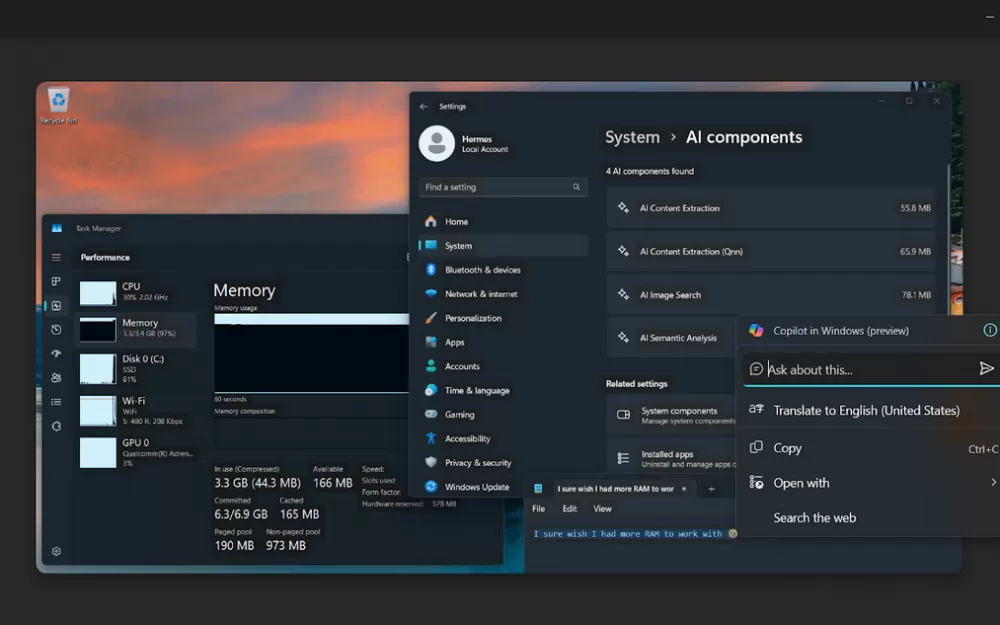This screenshot has width=1000, height=625.
Task: Open Task Manager settings gear
Action: coord(56,551)
